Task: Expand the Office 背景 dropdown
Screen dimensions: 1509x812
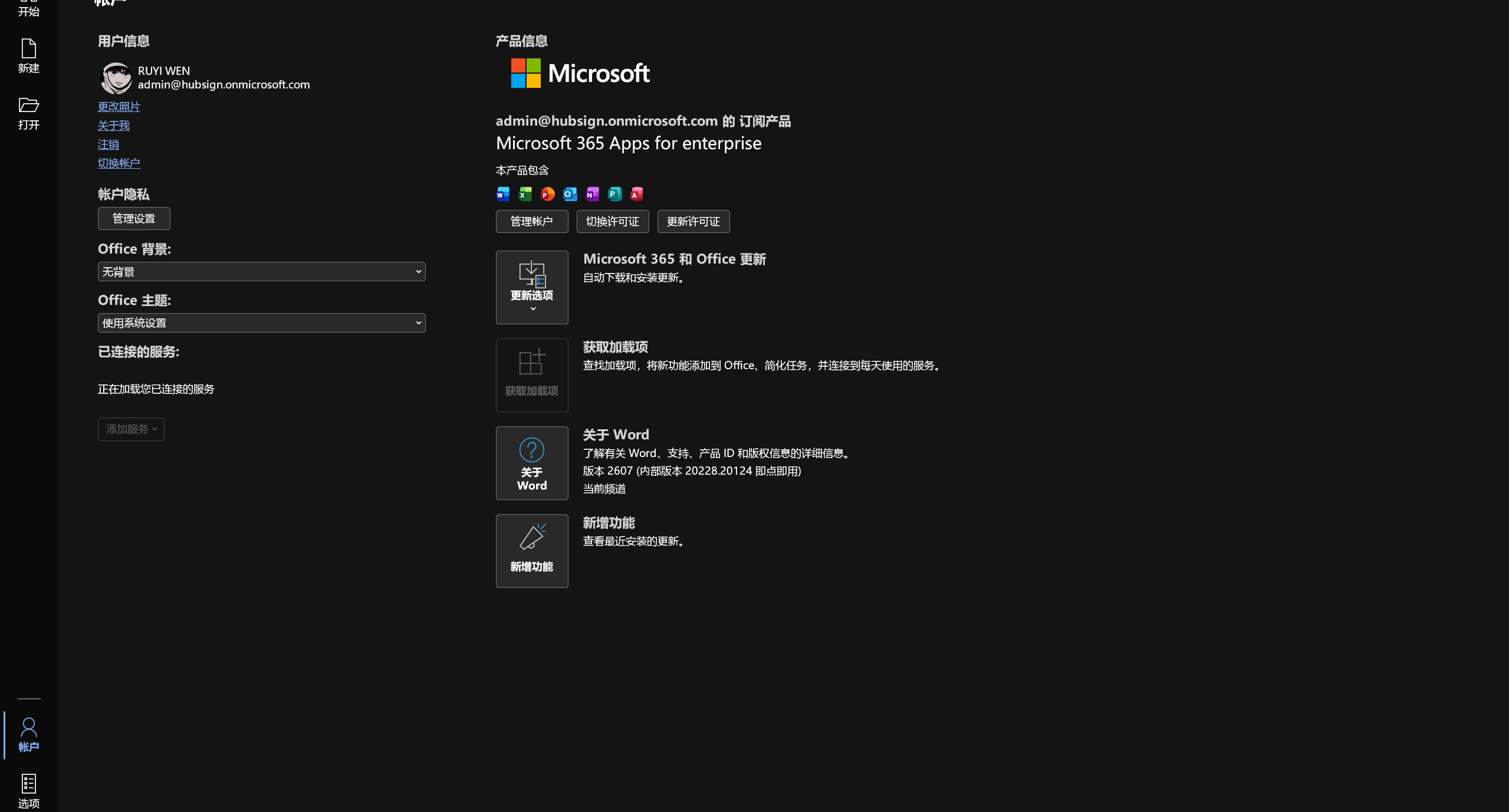Action: [x=262, y=272]
